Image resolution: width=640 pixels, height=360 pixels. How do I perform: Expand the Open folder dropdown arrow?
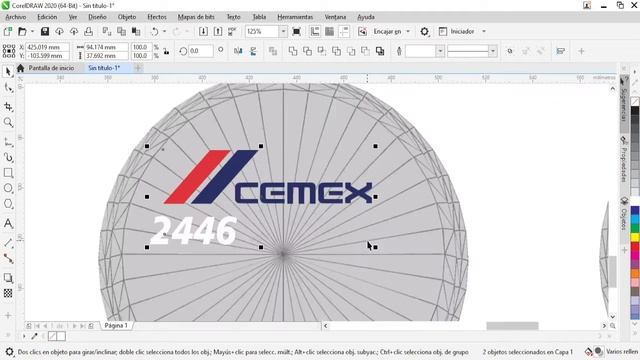32,31
